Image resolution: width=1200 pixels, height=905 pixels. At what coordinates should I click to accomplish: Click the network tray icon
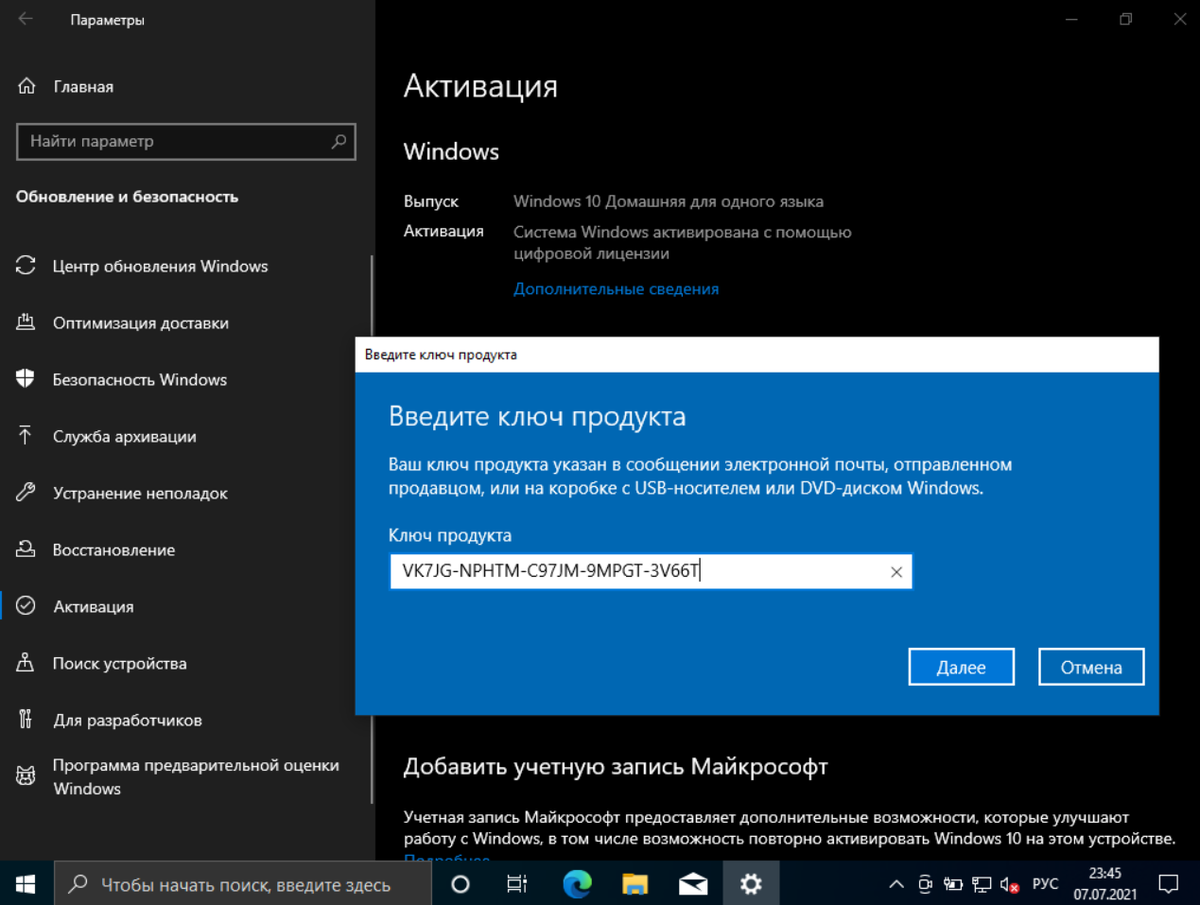pos(981,884)
